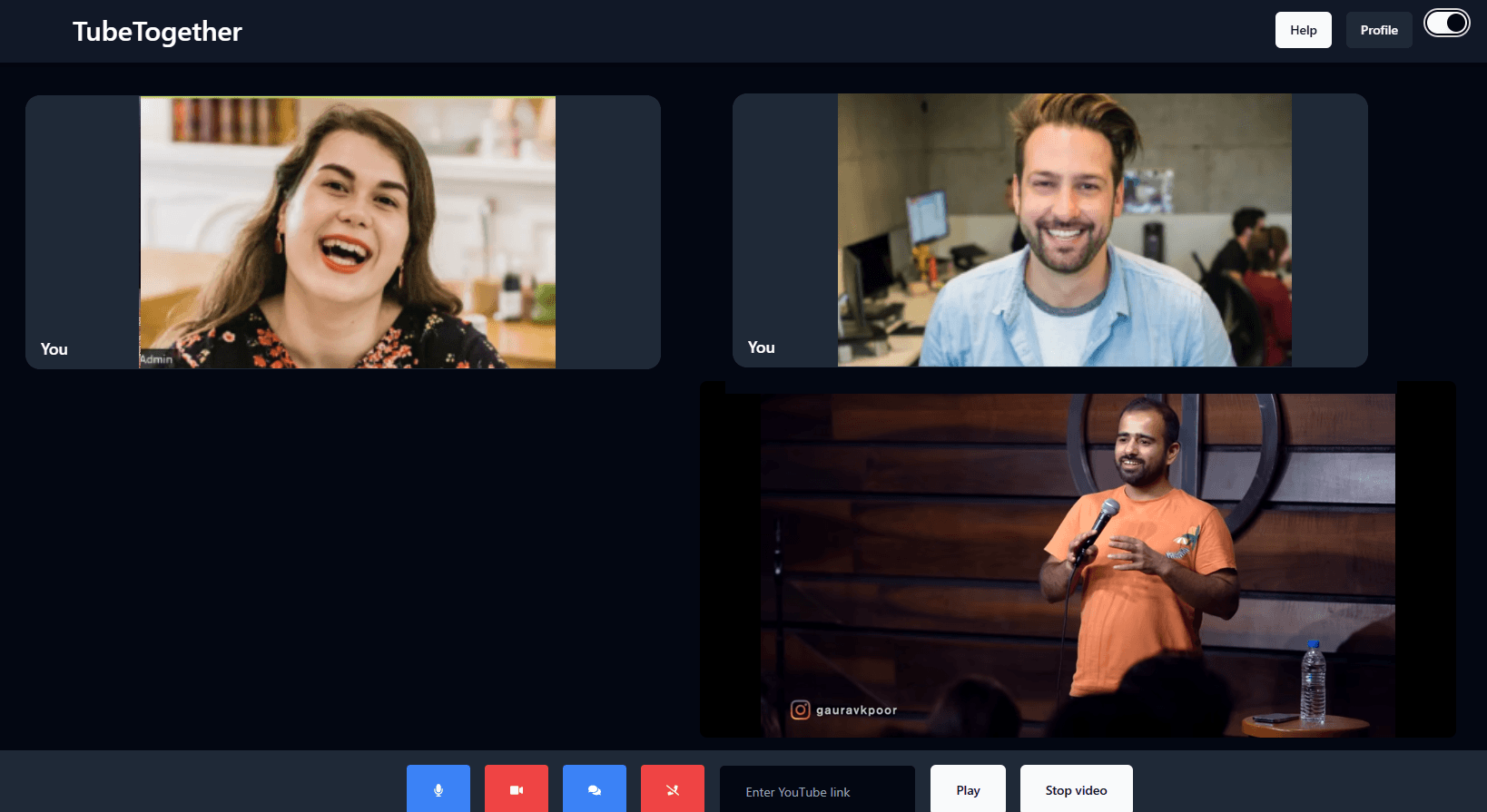
Task: Click the You label on right tile
Action: point(761,347)
